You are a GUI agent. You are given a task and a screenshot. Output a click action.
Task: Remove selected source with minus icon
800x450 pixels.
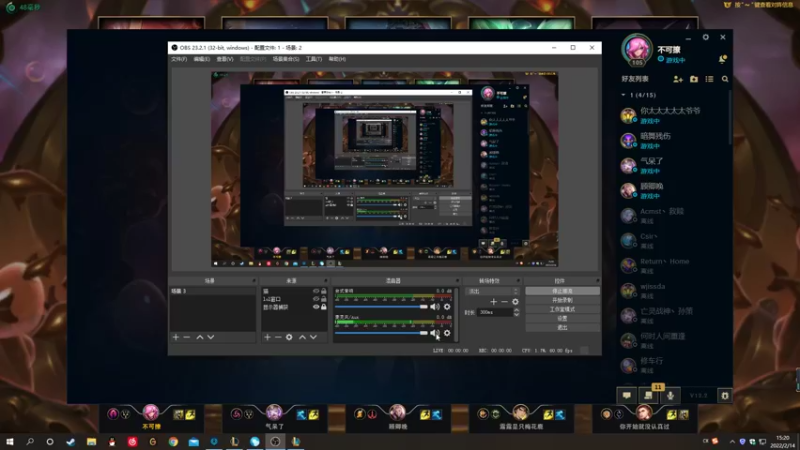[x=278, y=337]
